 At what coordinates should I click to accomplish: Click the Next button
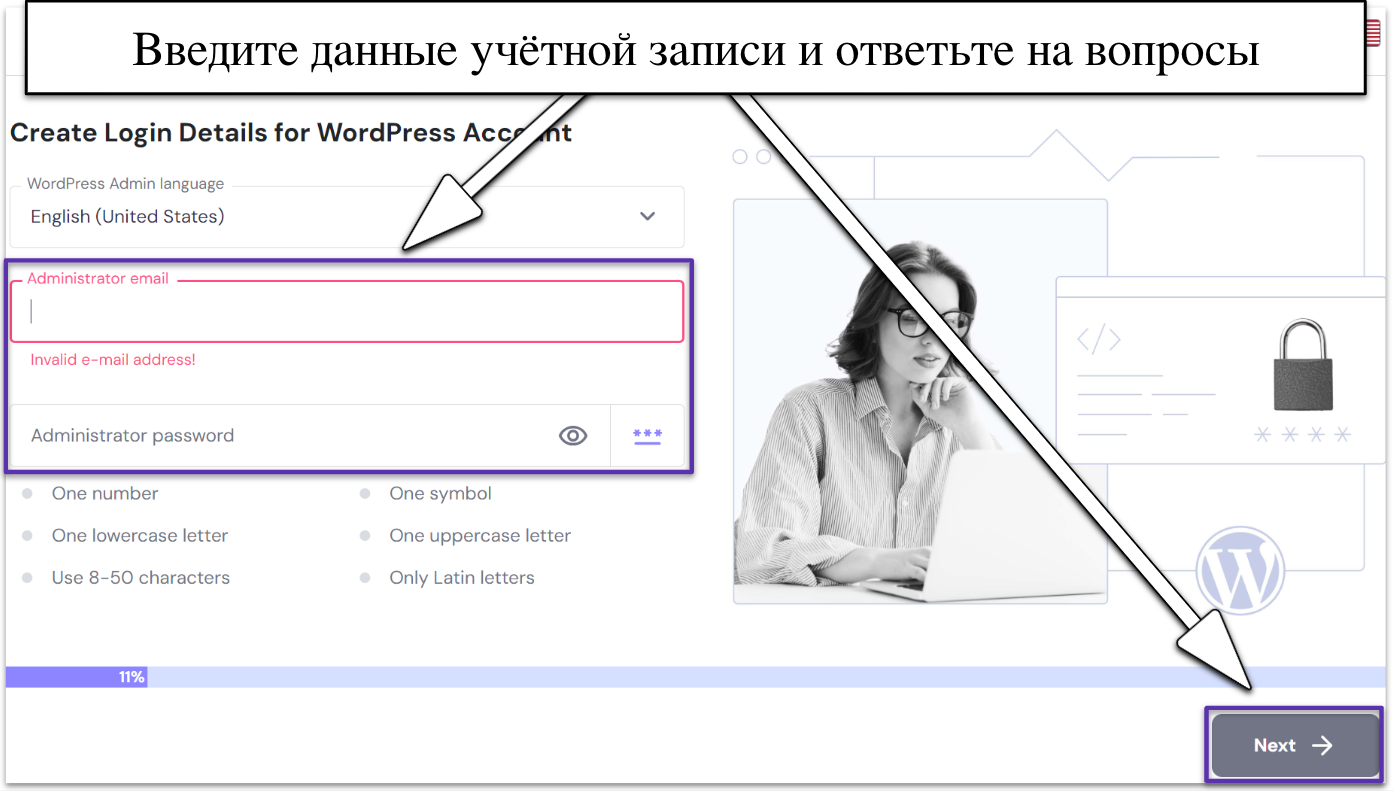pyautogui.click(x=1294, y=744)
